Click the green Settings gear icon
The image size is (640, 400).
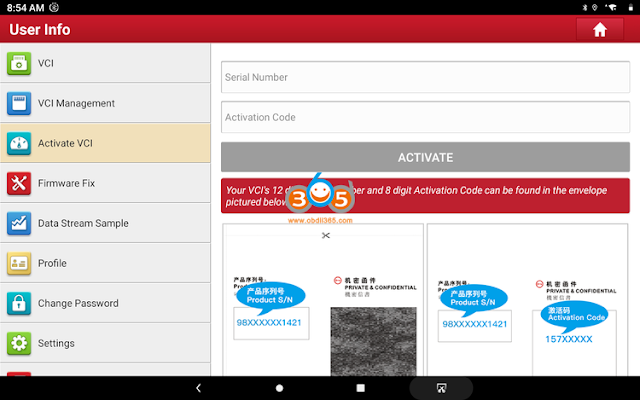point(19,343)
